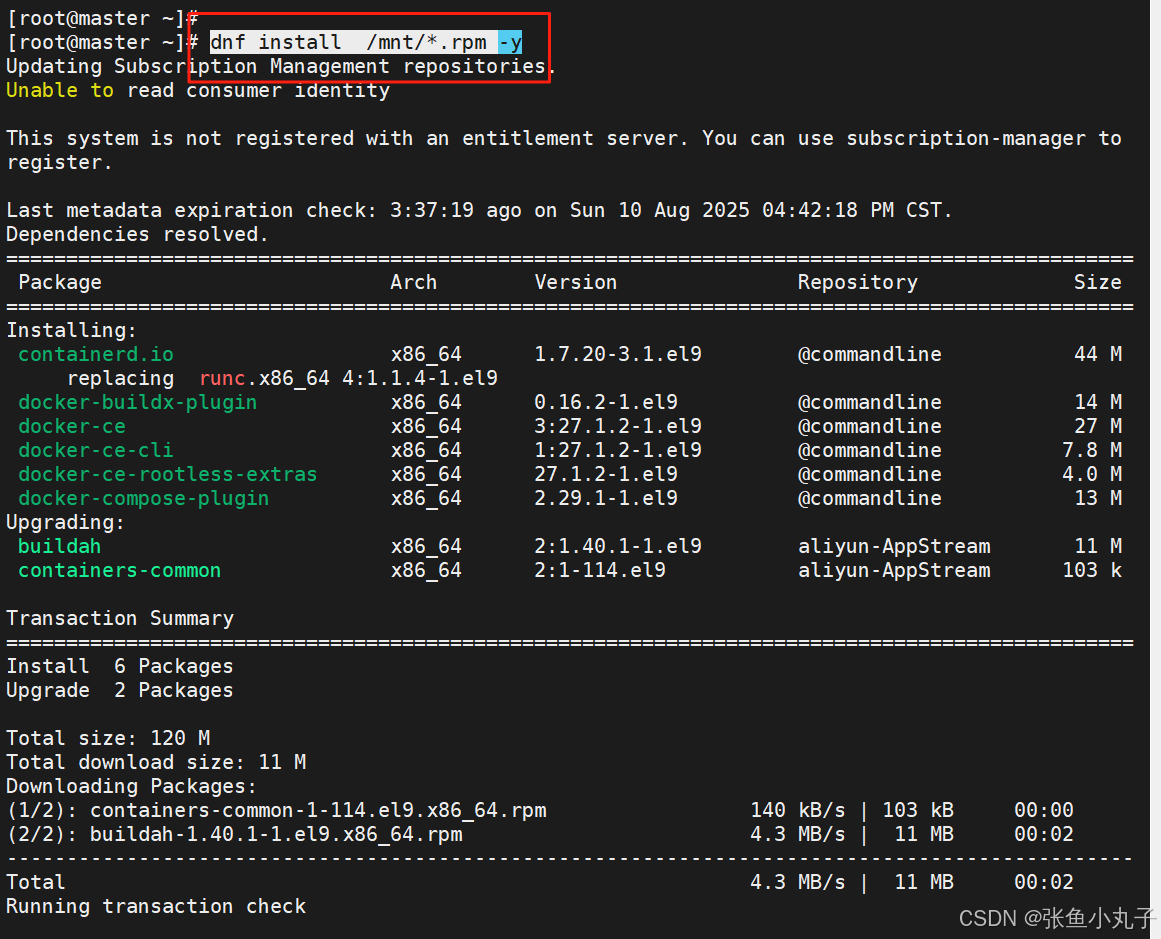Click the 44 M size value
Viewport: 1161px width, 939px height.
pyautogui.click(x=1098, y=354)
